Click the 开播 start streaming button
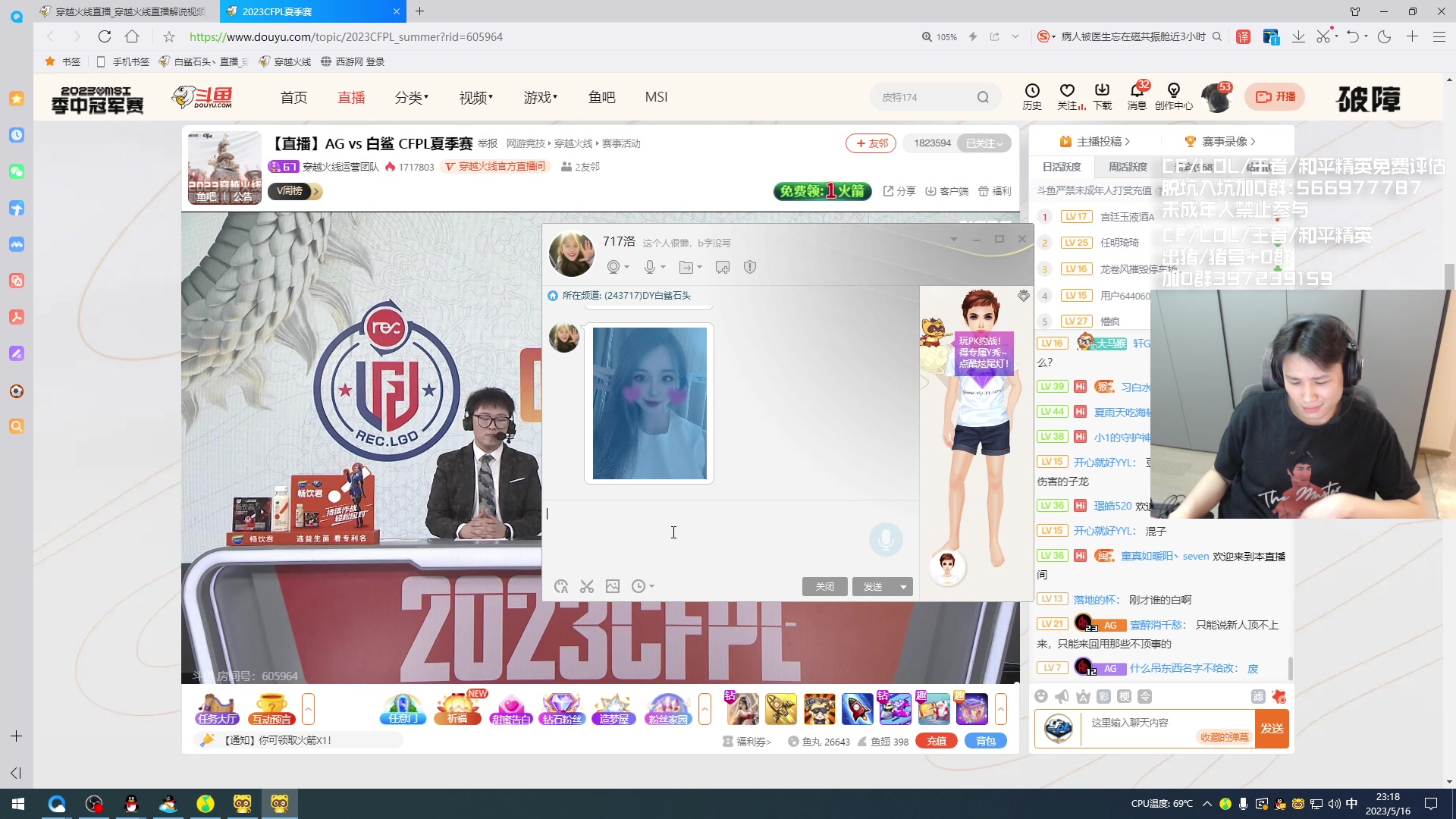1456x819 pixels. [1276, 97]
